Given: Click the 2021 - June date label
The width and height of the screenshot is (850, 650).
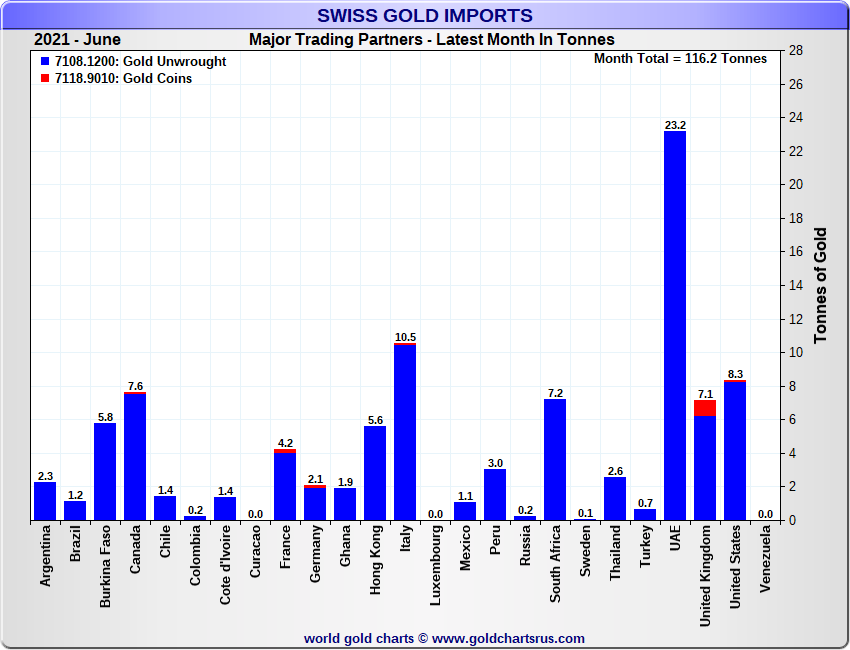Looking at the screenshot, I should click(77, 40).
